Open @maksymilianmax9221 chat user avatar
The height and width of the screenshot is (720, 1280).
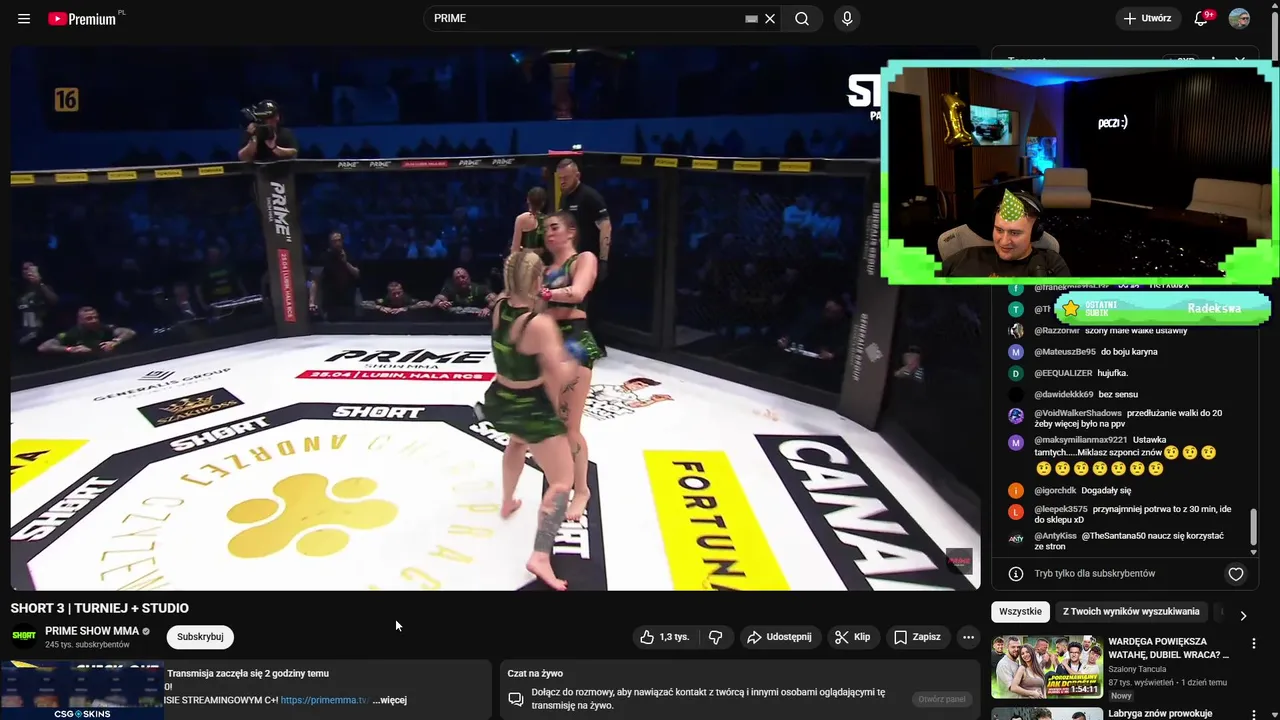pos(1016,443)
